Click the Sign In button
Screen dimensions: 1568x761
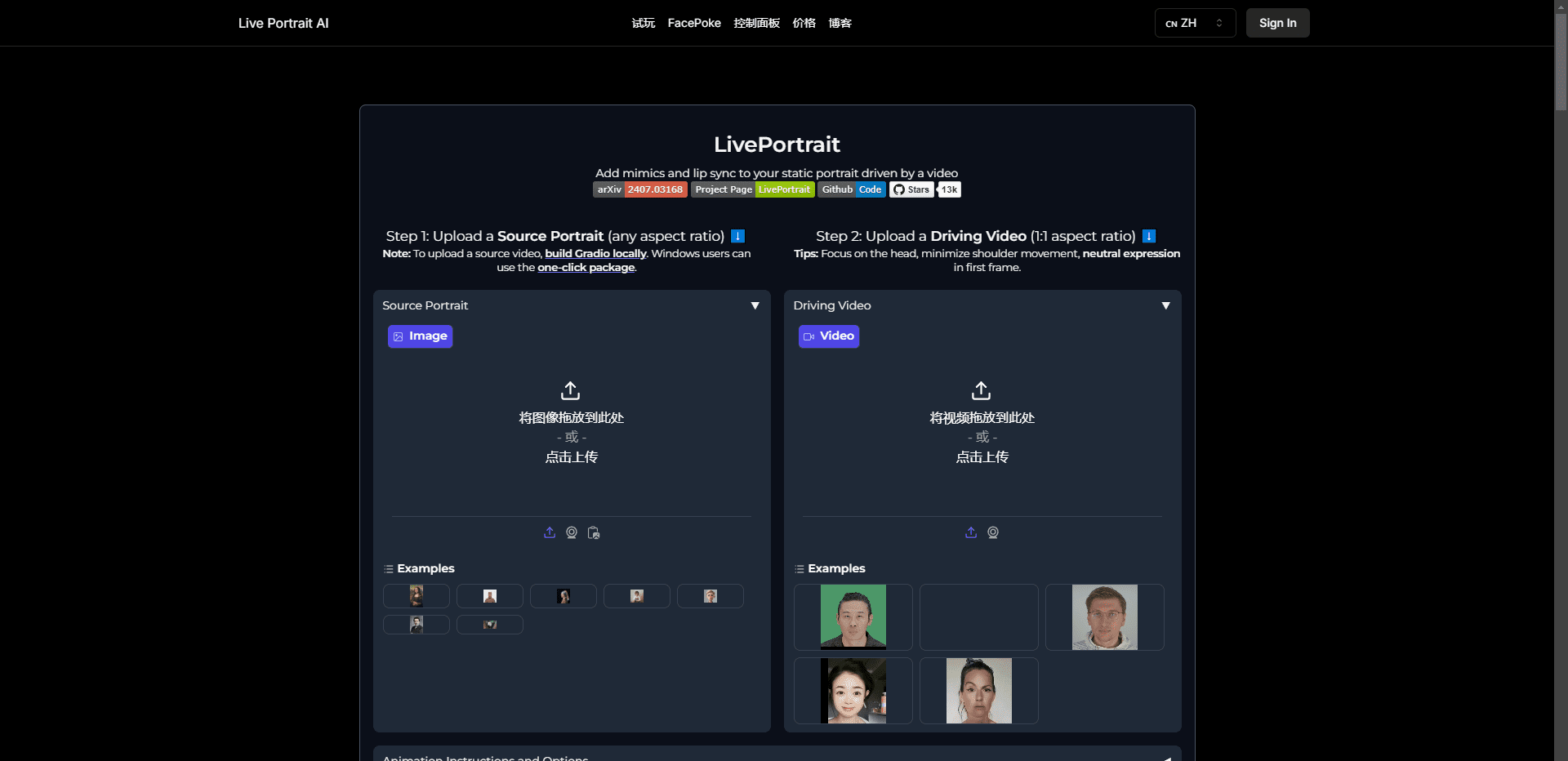(1277, 23)
